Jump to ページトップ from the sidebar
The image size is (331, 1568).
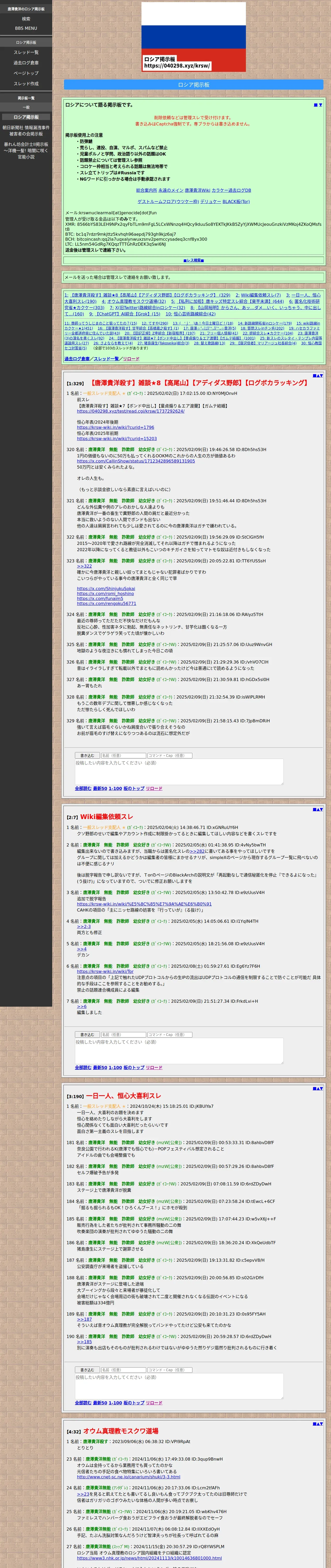coord(26,73)
